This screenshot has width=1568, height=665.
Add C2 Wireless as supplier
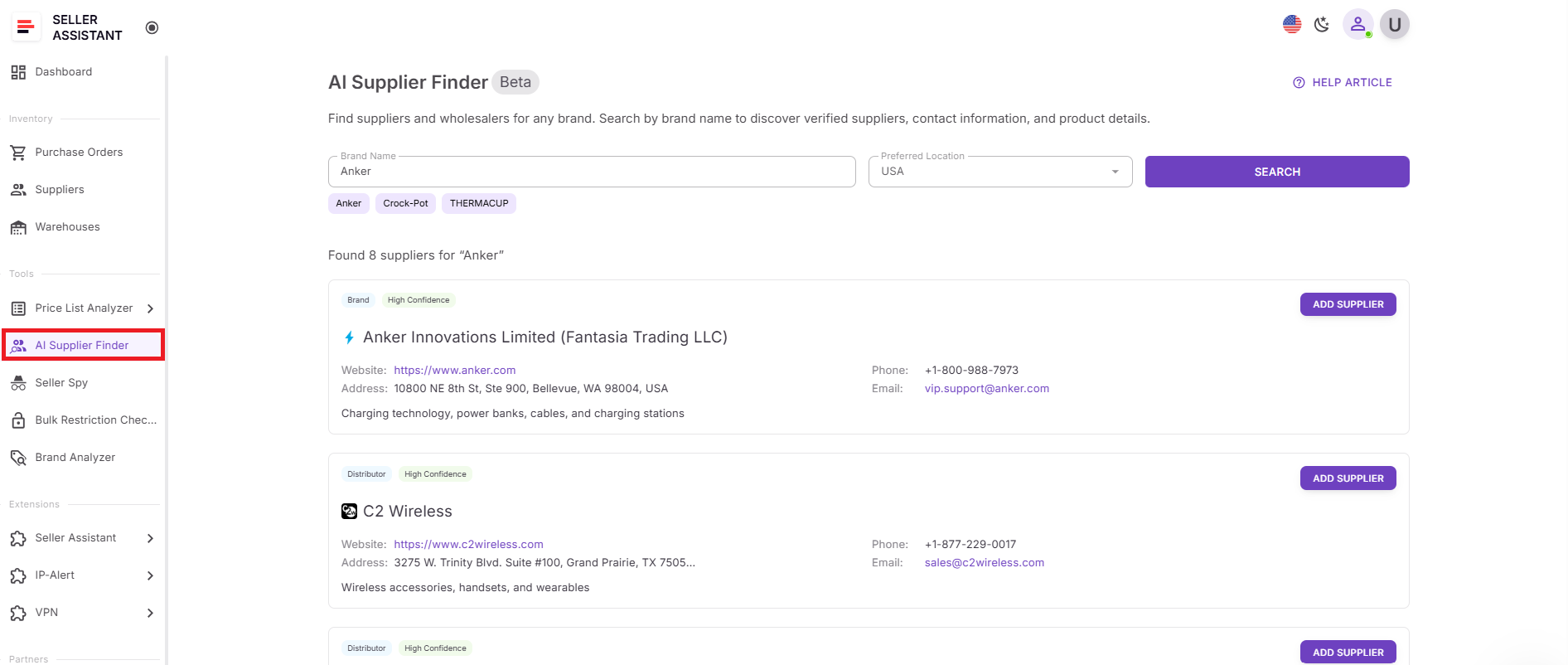1348,478
